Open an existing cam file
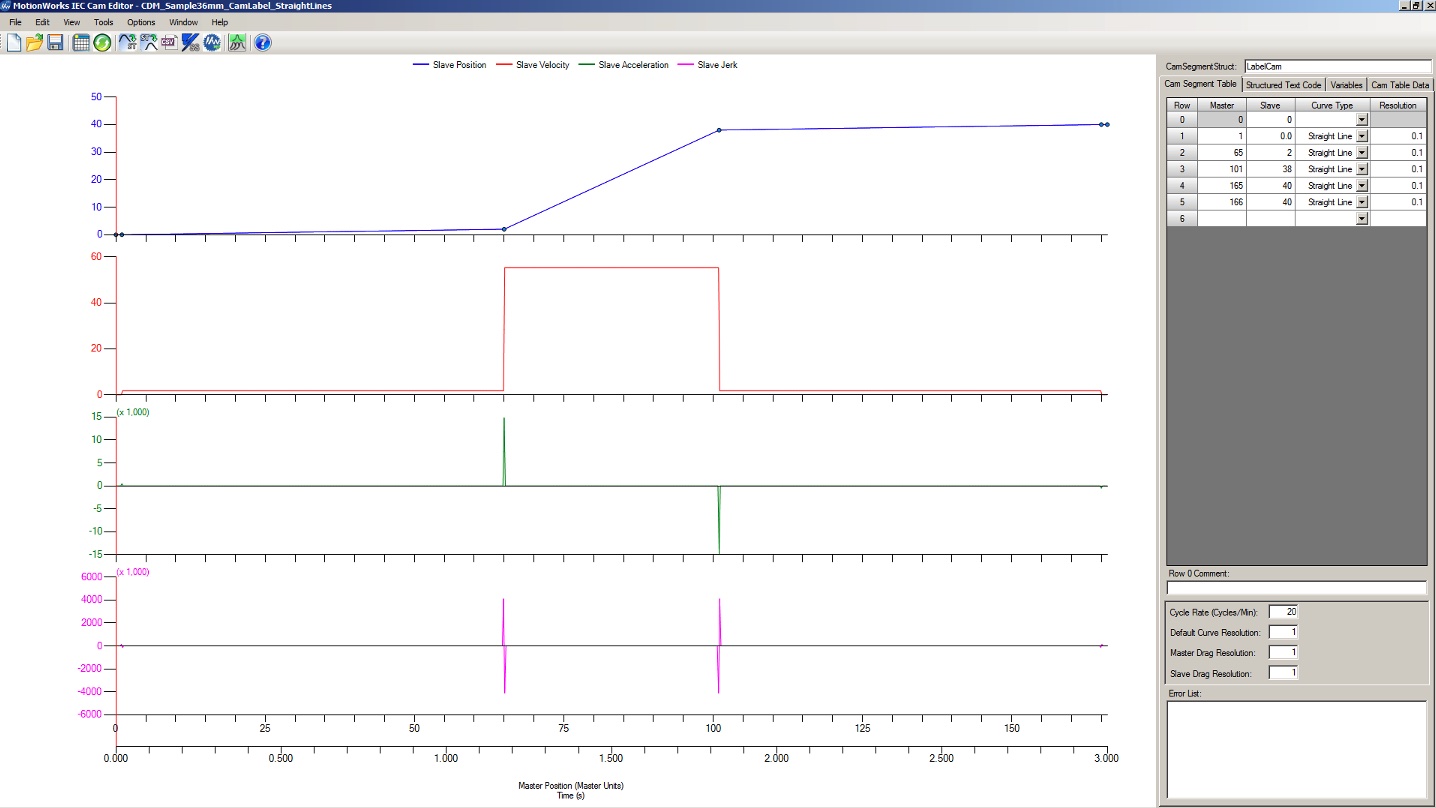The width and height of the screenshot is (1436, 808). pos(35,42)
